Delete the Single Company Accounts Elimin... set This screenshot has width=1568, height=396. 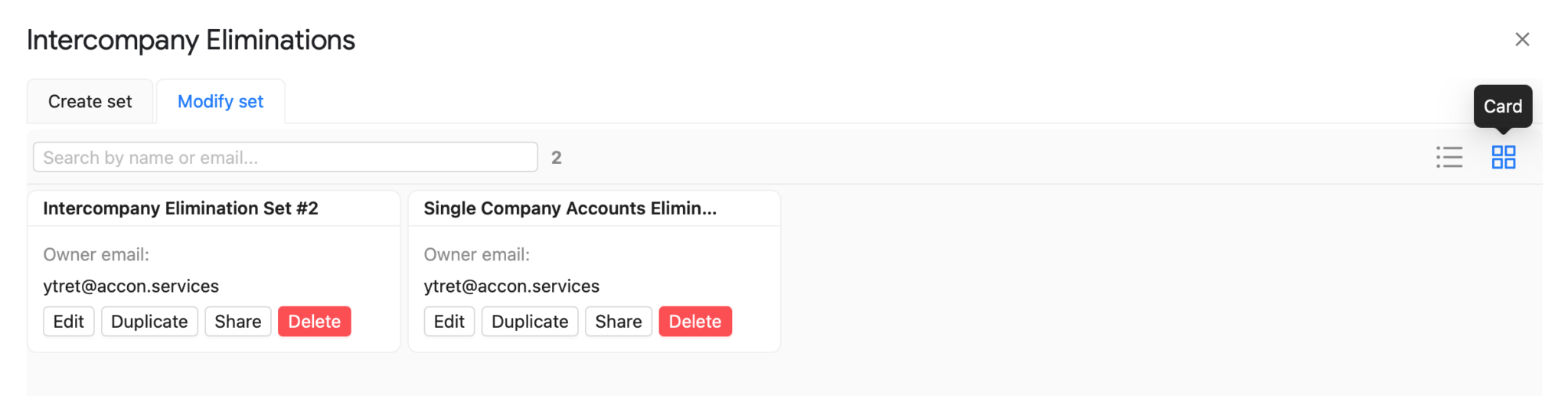point(695,321)
